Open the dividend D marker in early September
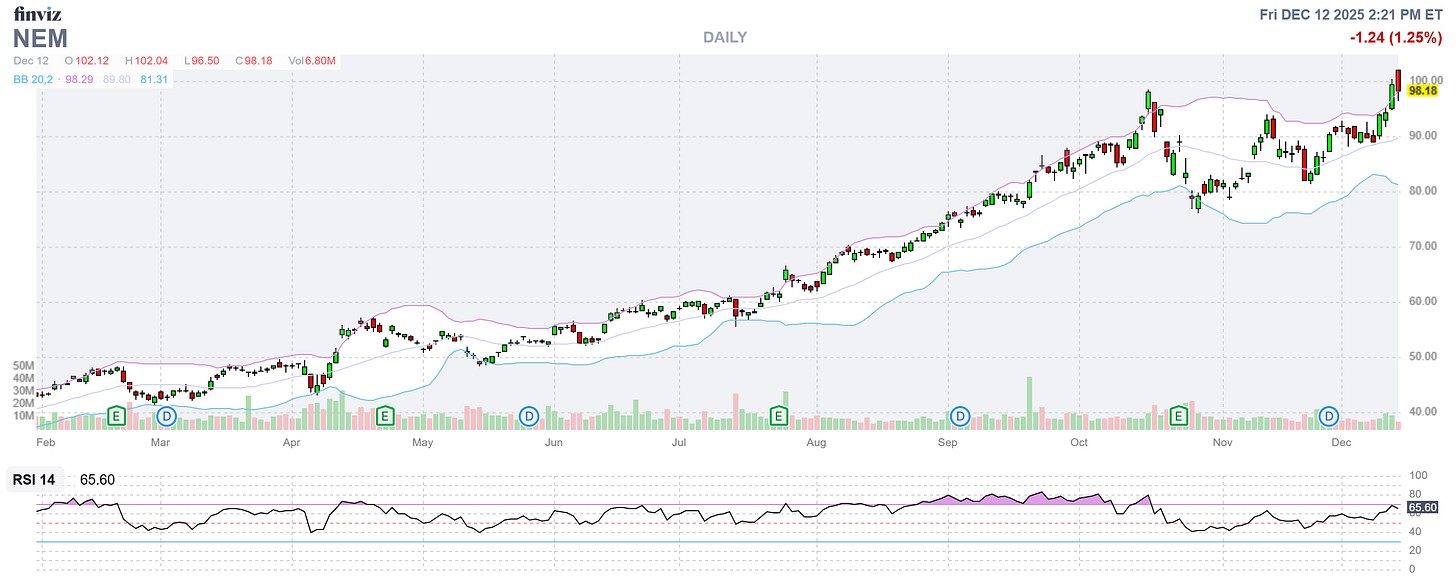The width and height of the screenshot is (1456, 585). 960,414
